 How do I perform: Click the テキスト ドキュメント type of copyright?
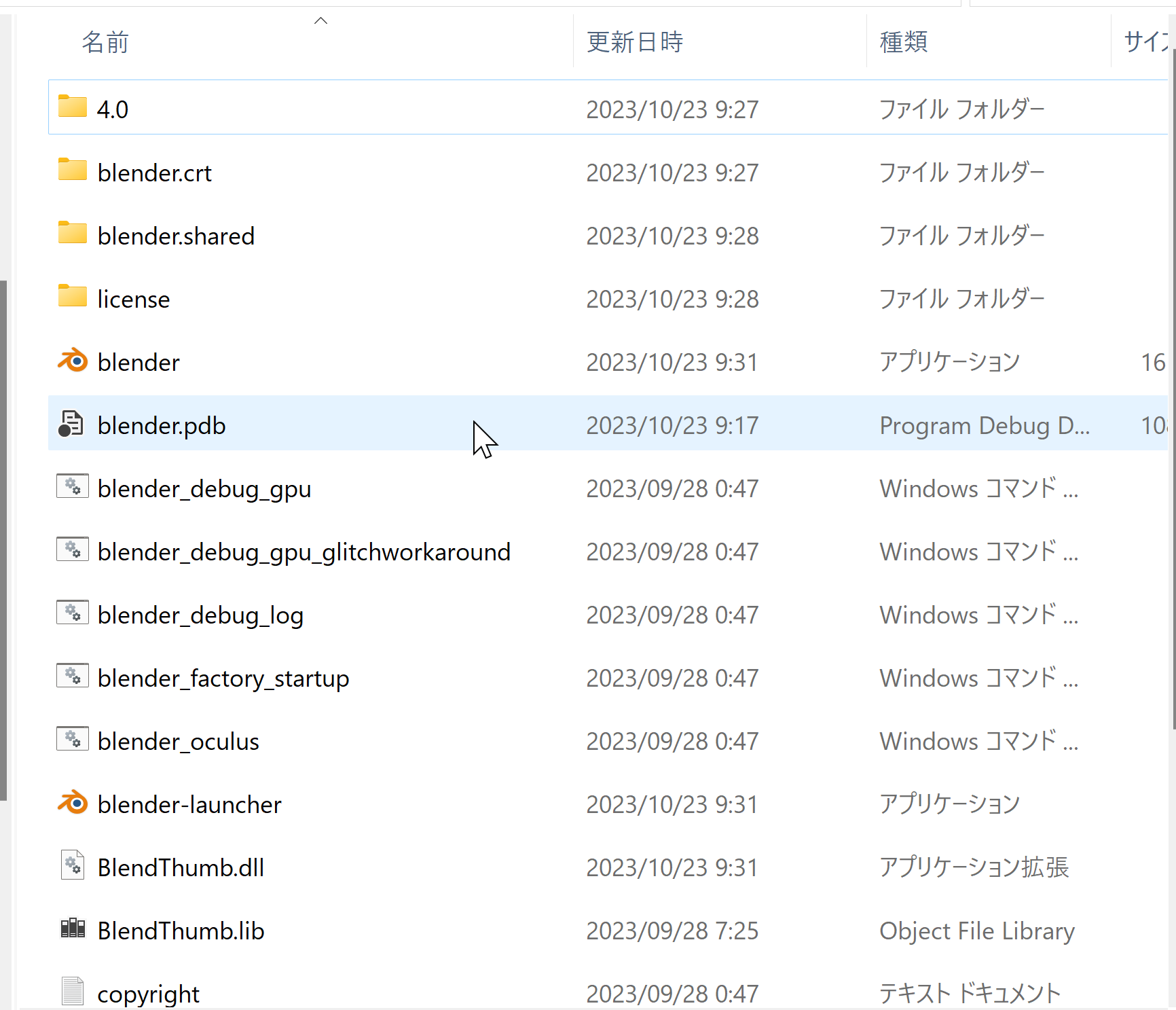tap(970, 994)
